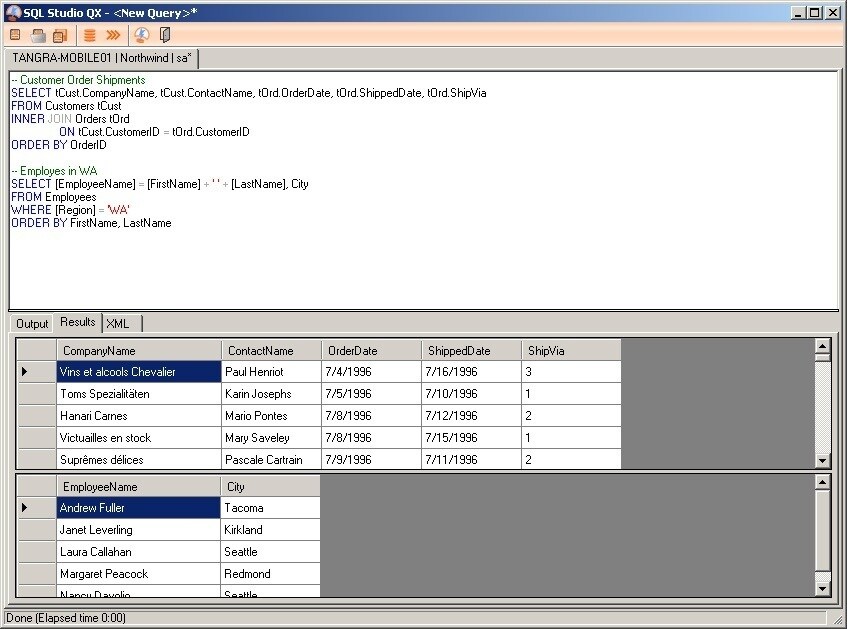847x629 pixels.
Task: Click the globe lightning connection icon
Action: (142, 35)
